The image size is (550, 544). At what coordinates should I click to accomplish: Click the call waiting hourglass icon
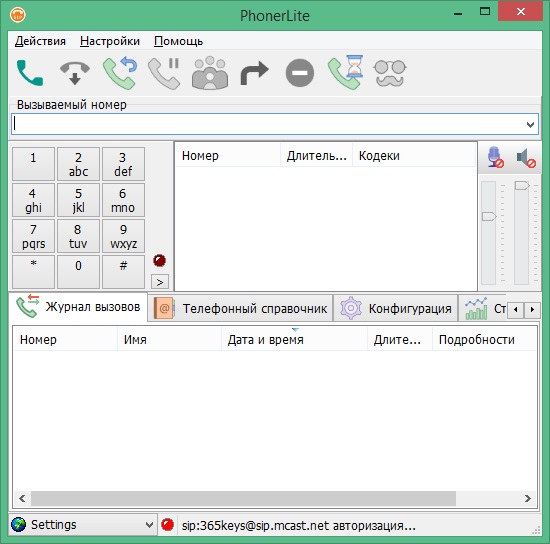345,72
